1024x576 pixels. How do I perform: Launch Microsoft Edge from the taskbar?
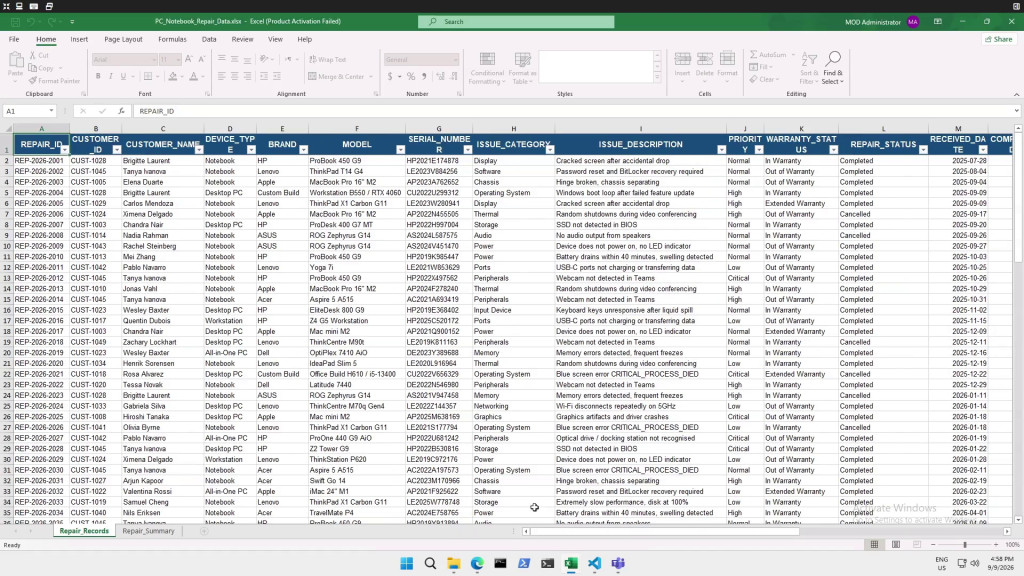477,563
